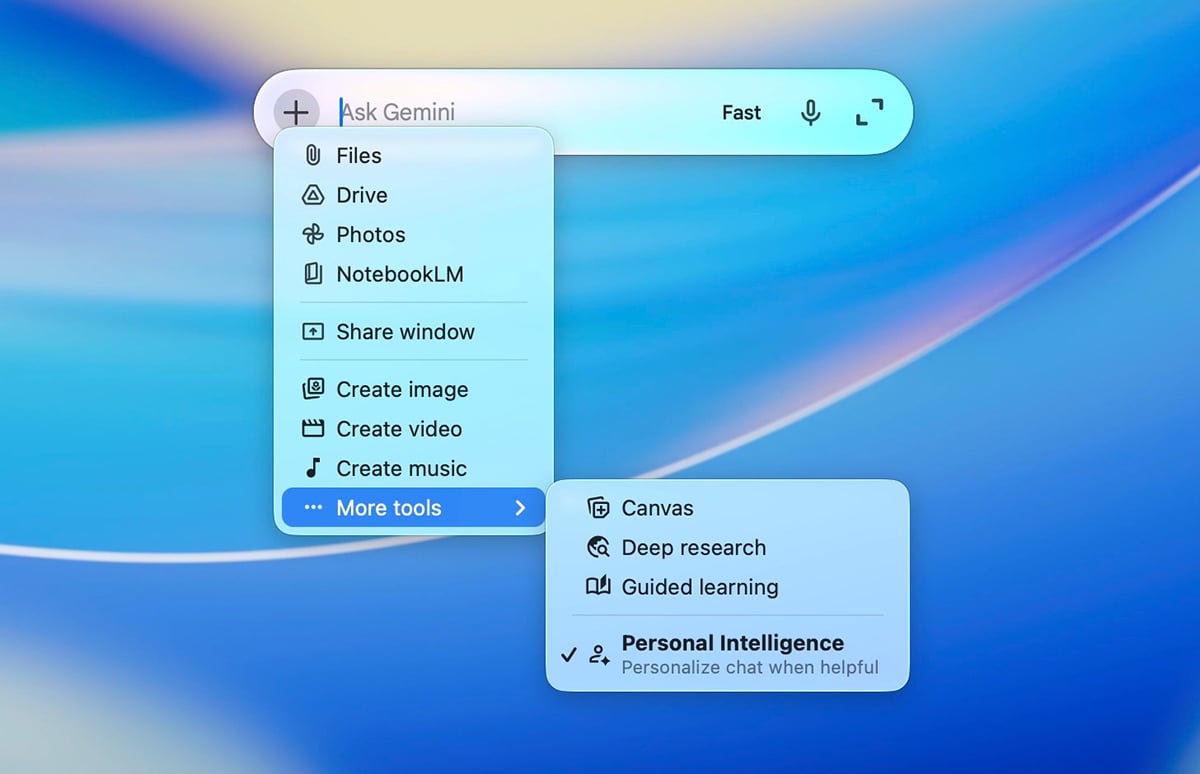
Task: Open the Fast model selector
Action: click(741, 113)
